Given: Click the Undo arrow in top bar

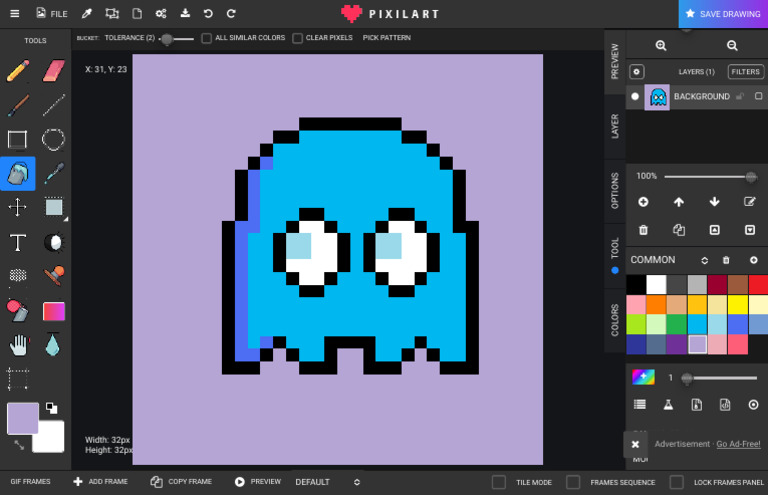Looking at the screenshot, I should [208, 14].
